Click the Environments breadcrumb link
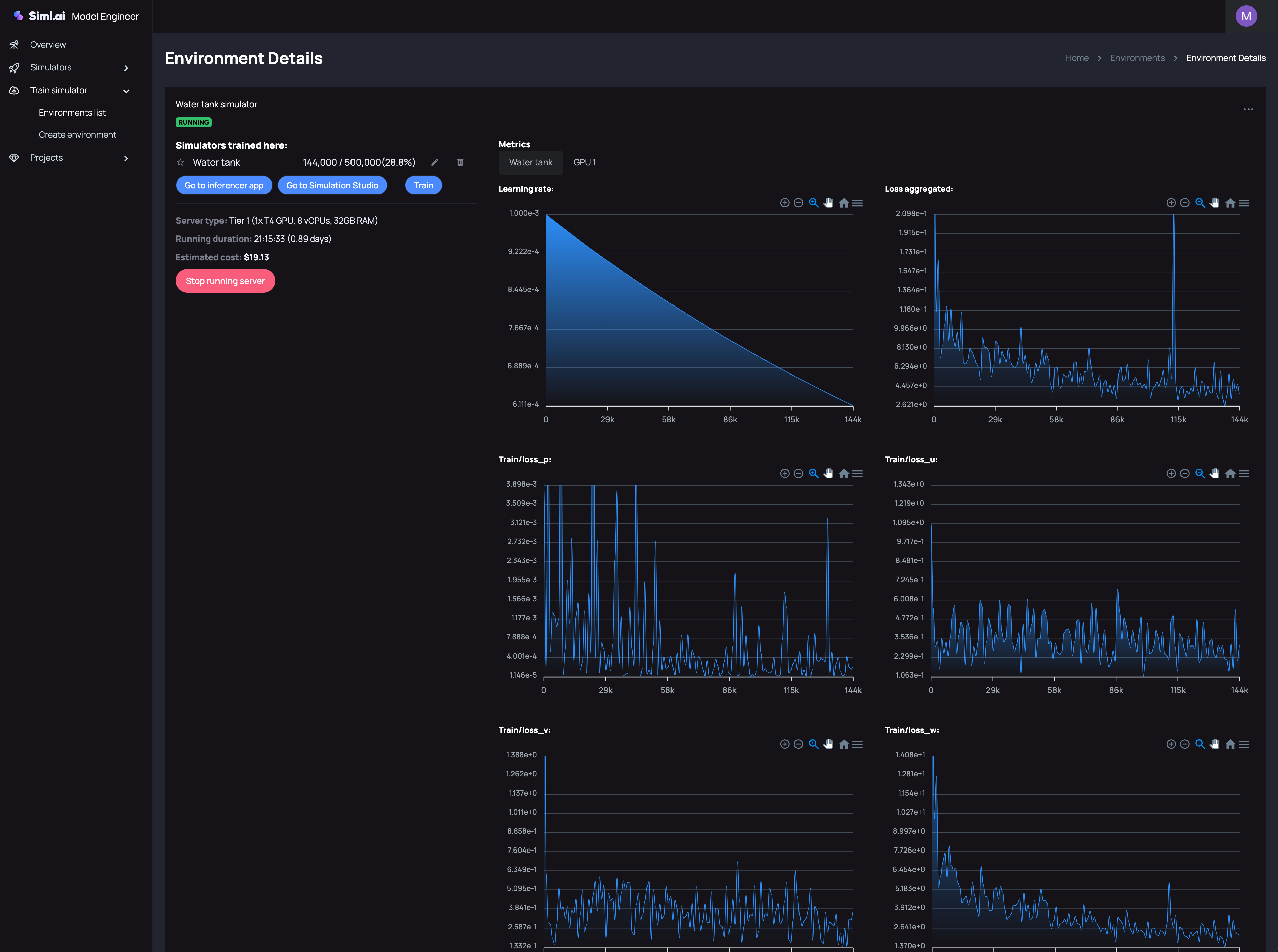1278x952 pixels. point(1137,58)
